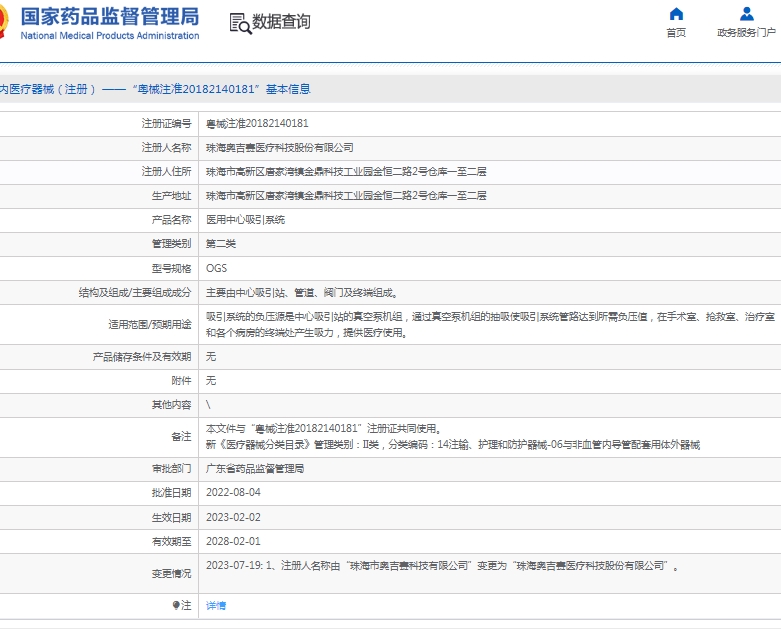The image size is (781, 629).
Task: Select the page title containing 粤械注准20182140181 基本信息
Action: point(155,89)
